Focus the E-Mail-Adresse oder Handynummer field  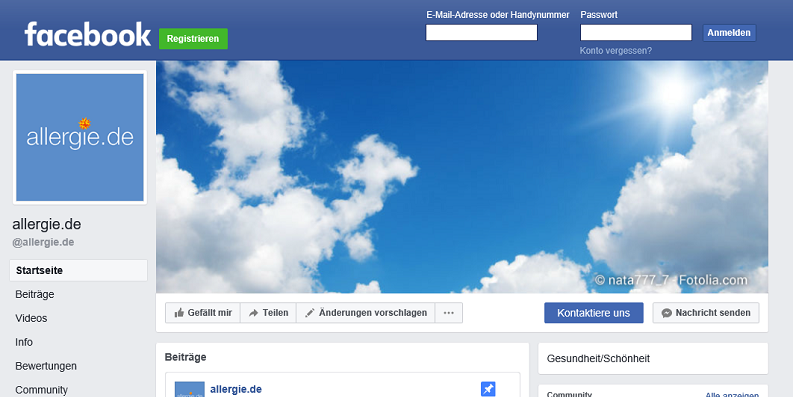click(481, 33)
